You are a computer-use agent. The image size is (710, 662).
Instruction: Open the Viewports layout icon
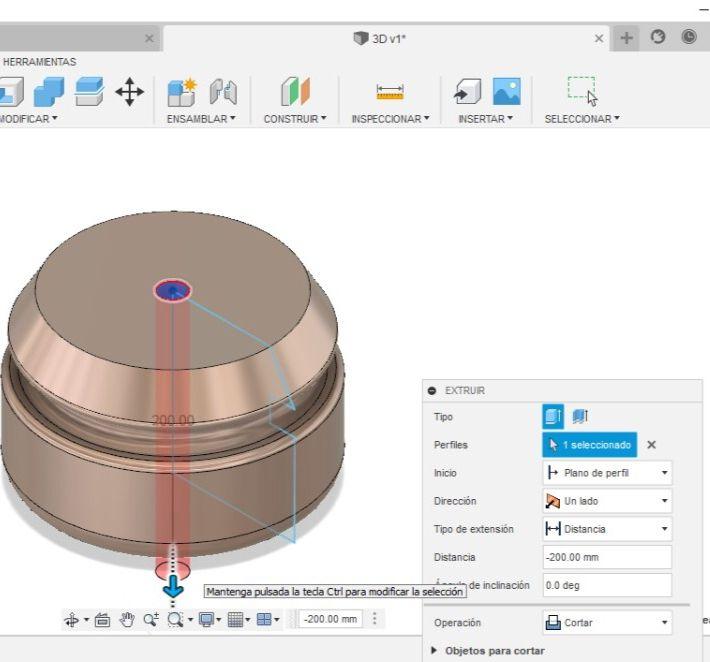tap(264, 619)
